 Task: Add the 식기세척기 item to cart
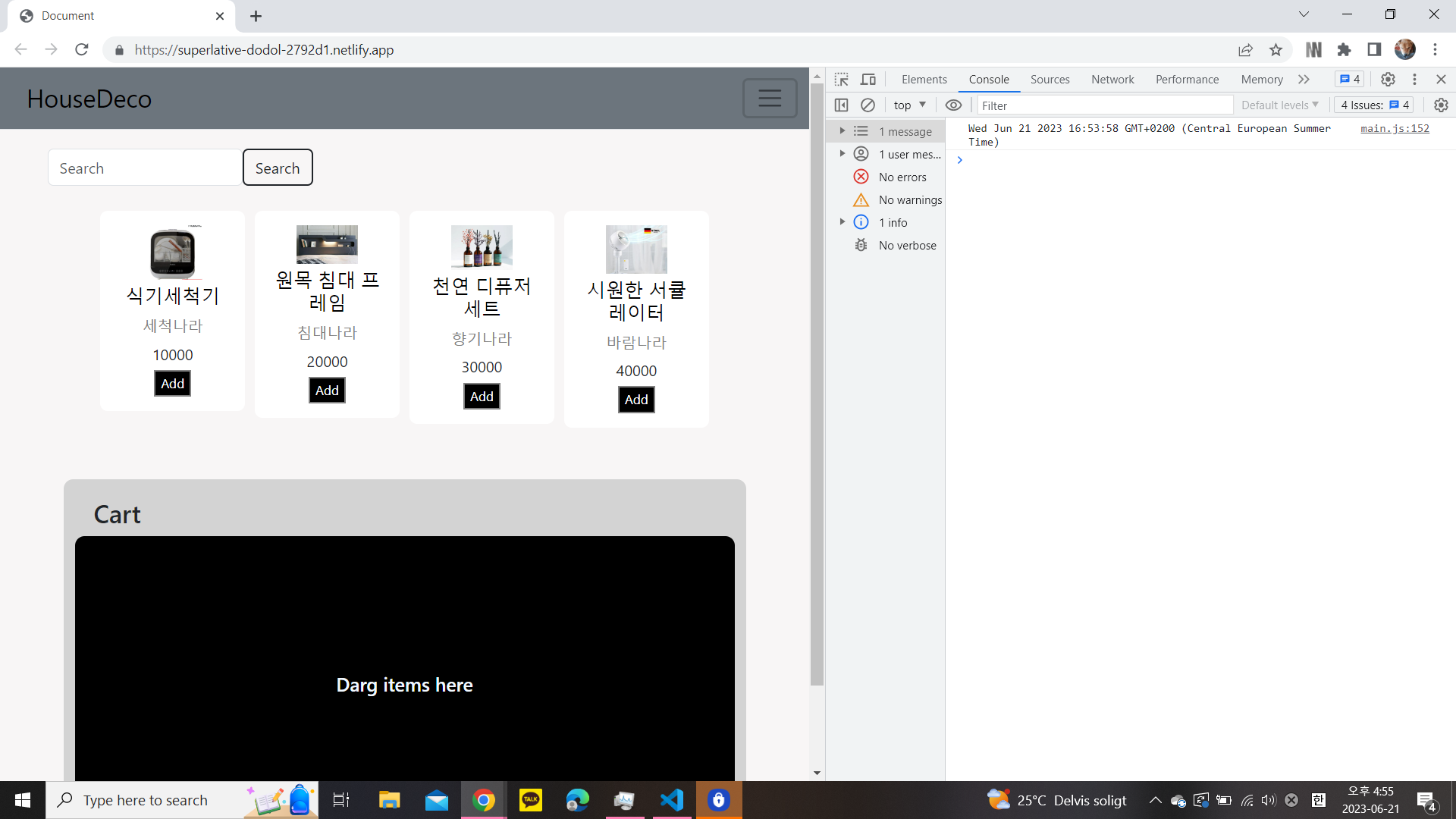171,383
